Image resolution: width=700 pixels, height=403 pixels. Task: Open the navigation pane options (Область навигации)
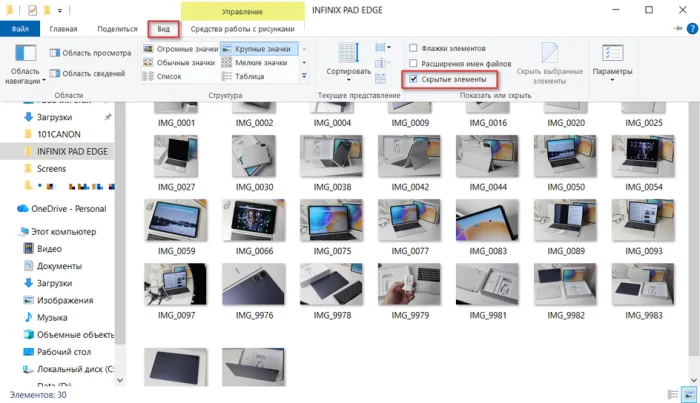pyautogui.click(x=25, y=64)
